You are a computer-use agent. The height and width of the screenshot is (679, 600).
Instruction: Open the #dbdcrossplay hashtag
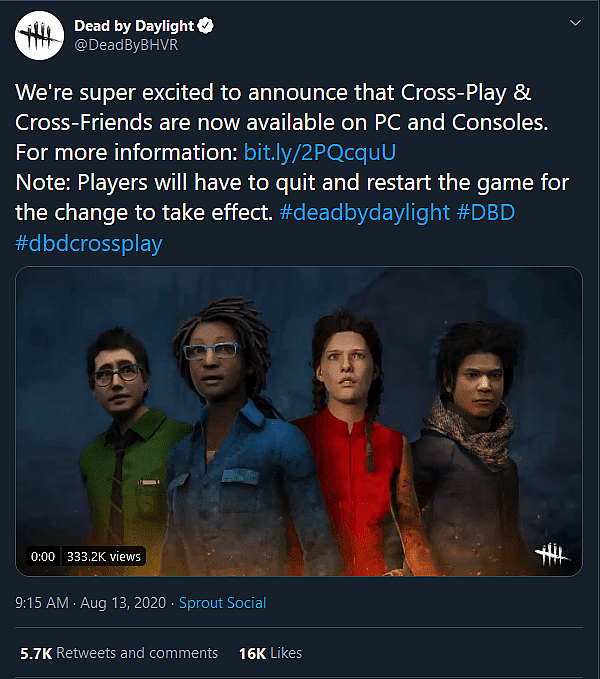pyautogui.click(x=89, y=243)
